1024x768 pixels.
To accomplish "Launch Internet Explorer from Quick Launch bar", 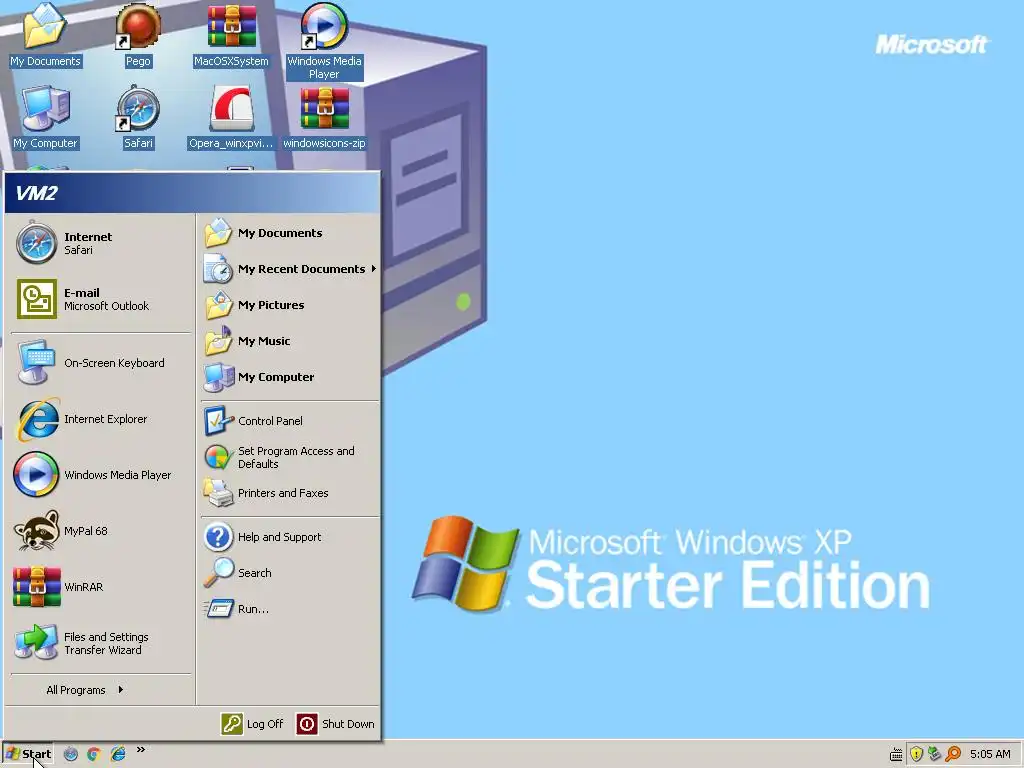I will [118, 754].
